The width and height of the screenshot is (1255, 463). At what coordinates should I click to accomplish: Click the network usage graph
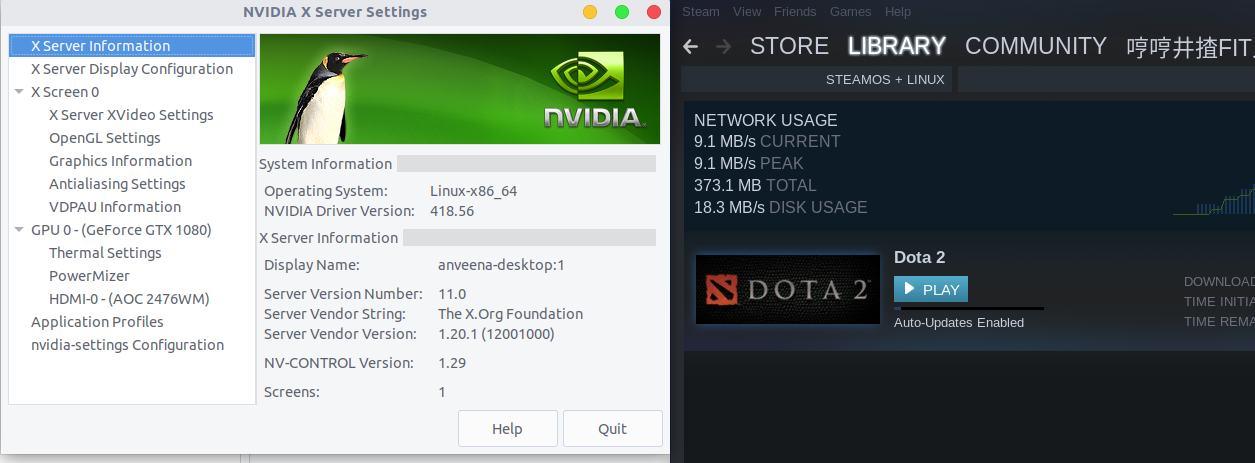click(1214, 197)
